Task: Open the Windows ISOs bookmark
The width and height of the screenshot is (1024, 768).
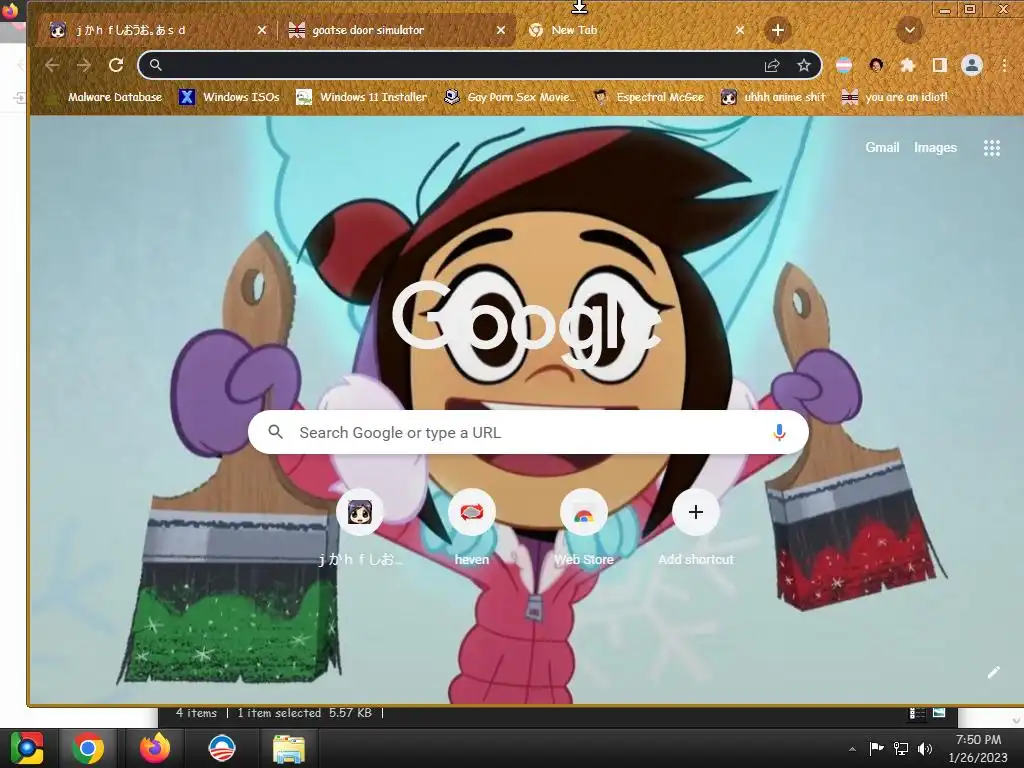Action: click(229, 97)
